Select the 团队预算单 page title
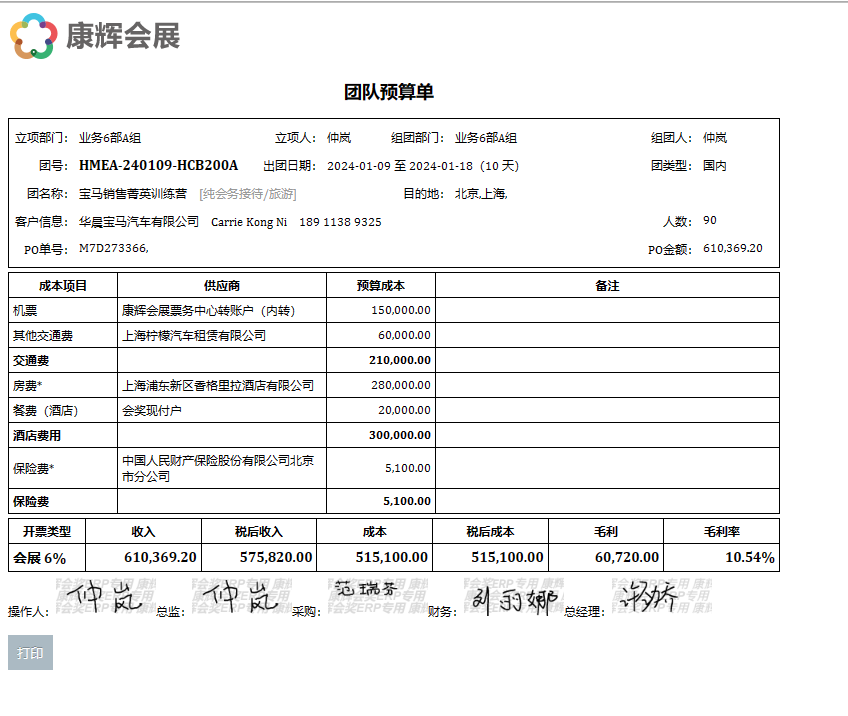The width and height of the screenshot is (848, 716). [389, 92]
